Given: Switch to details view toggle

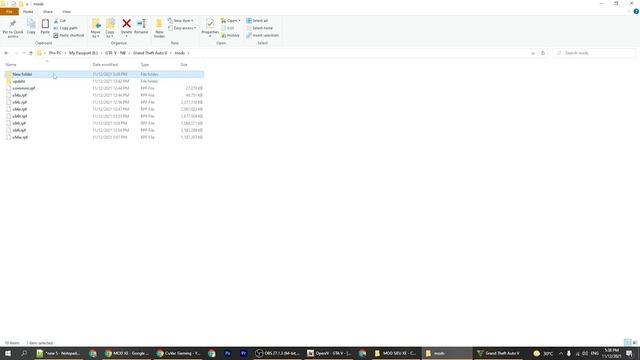Looking at the screenshot, I should [x=627, y=342].
